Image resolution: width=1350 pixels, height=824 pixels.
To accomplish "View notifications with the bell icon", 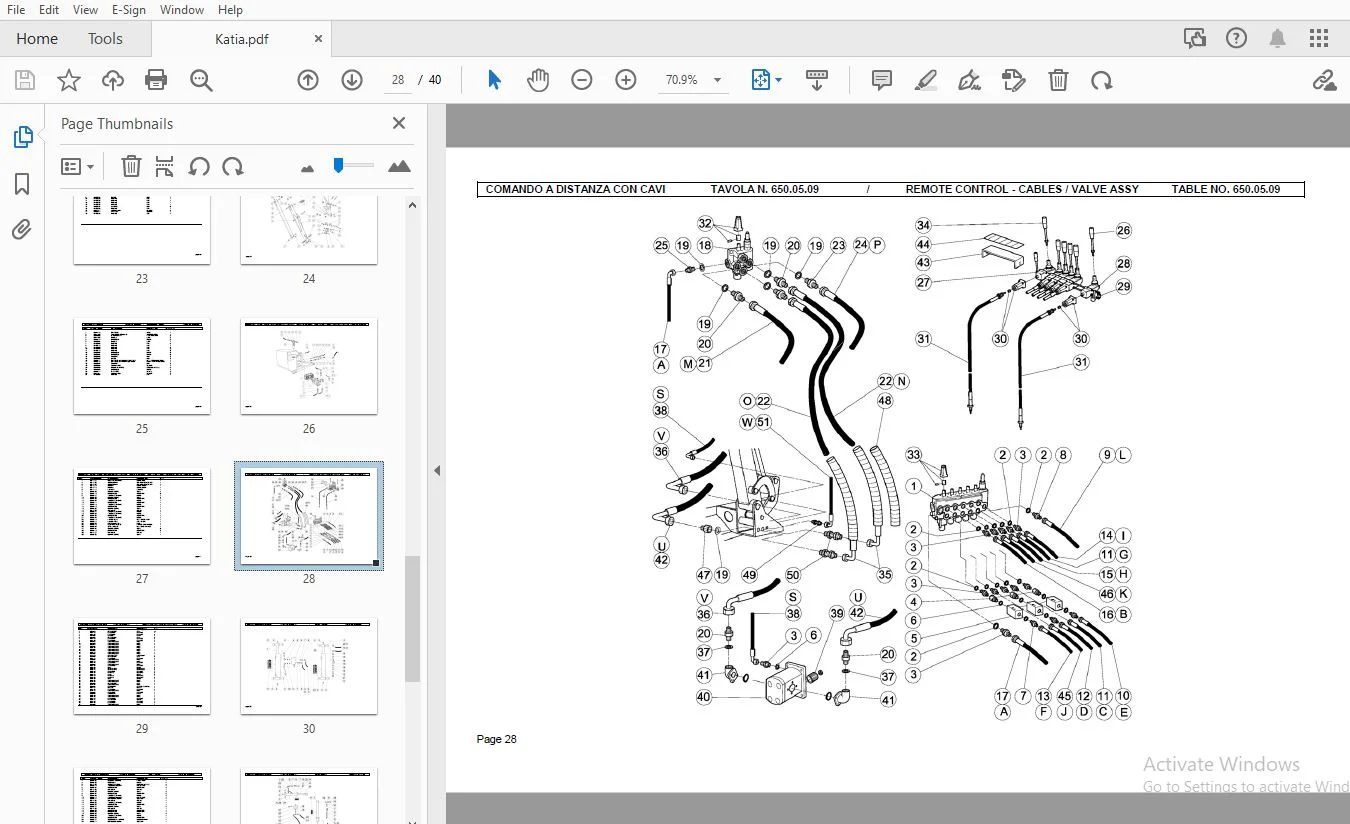I will pyautogui.click(x=1277, y=39).
